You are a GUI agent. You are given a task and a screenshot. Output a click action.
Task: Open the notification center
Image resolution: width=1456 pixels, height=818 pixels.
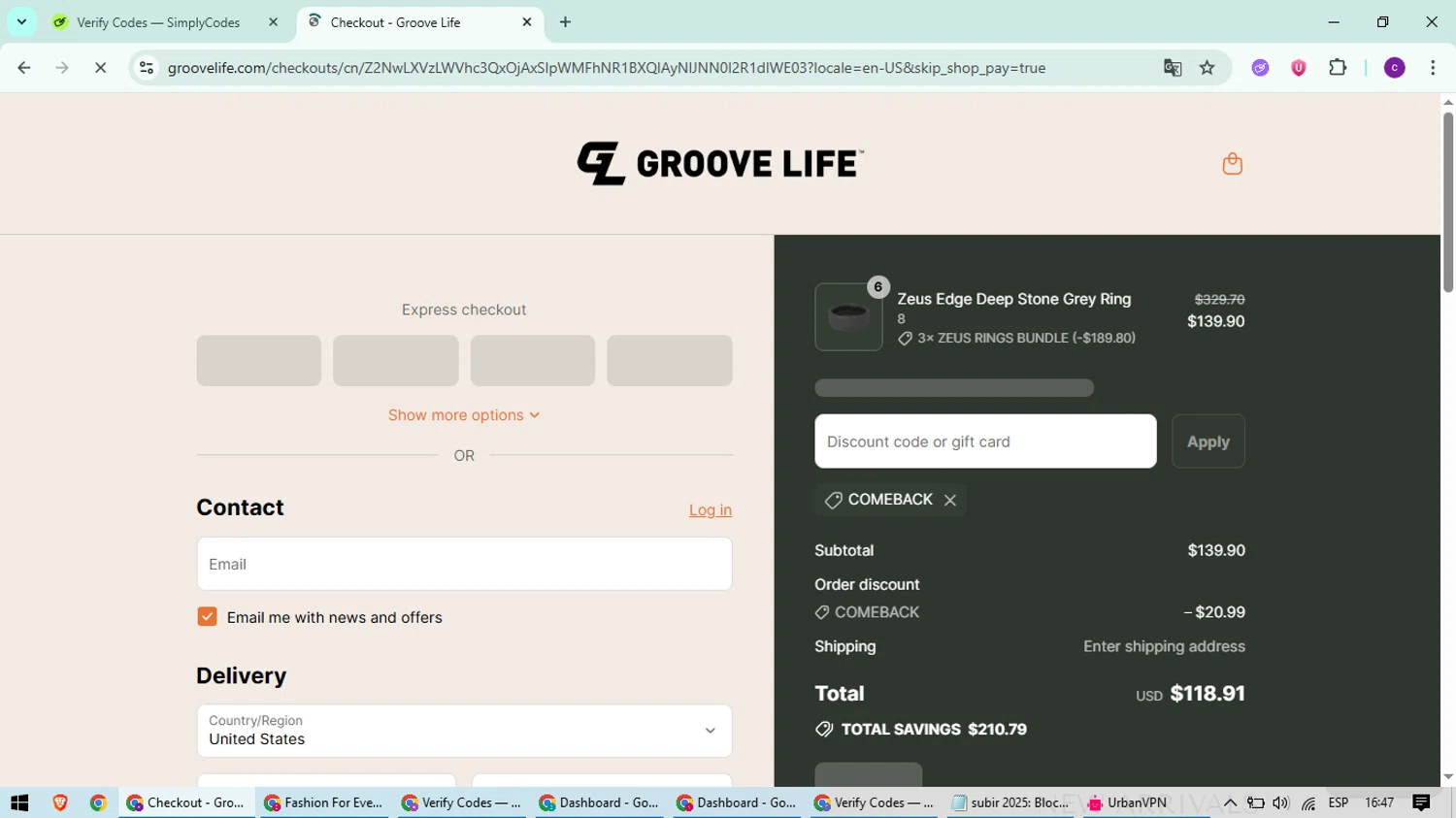[x=1422, y=802]
